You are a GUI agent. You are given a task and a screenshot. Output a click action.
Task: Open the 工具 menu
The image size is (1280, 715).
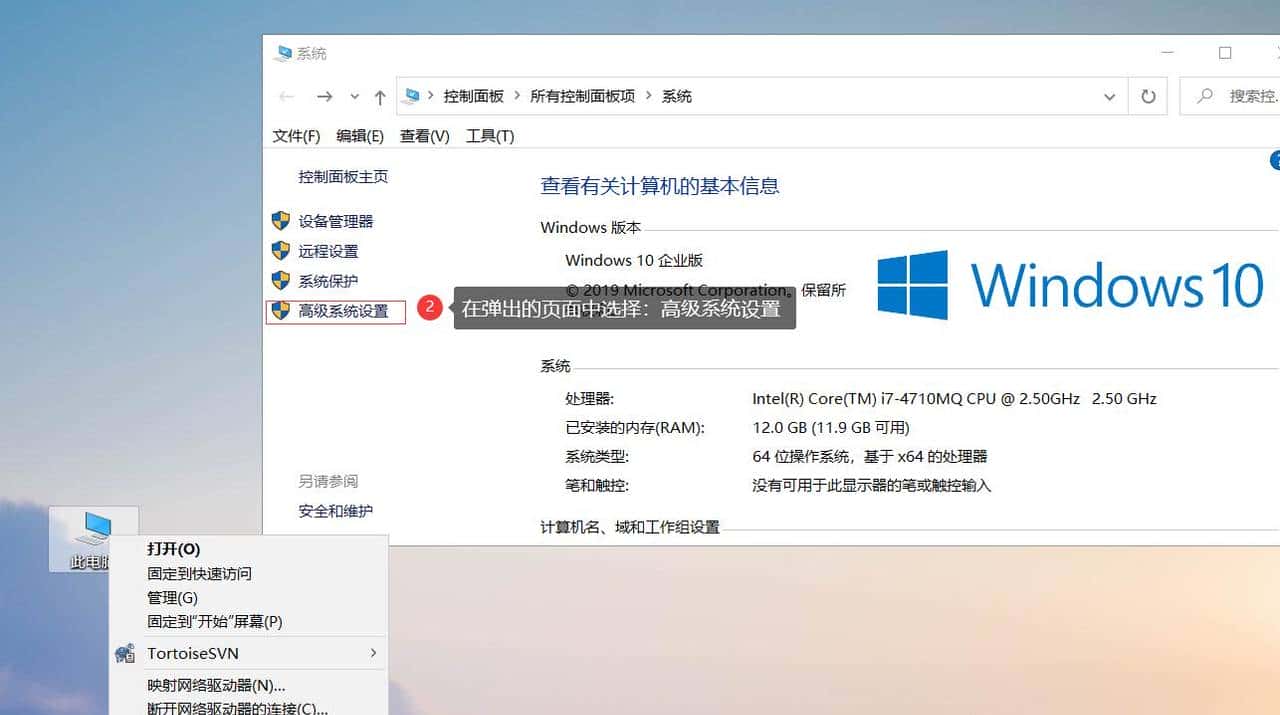click(x=489, y=135)
